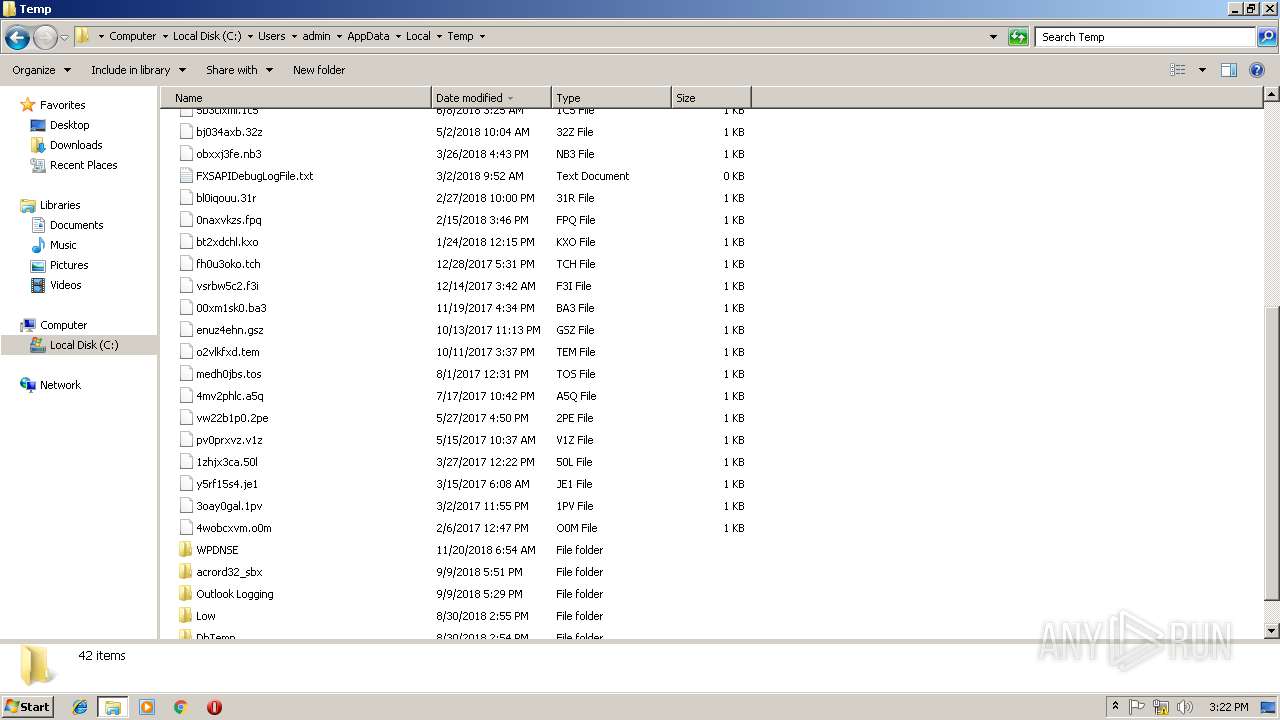Viewport: 1280px width, 720px height.
Task: Open the Organize menu
Action: tap(41, 70)
